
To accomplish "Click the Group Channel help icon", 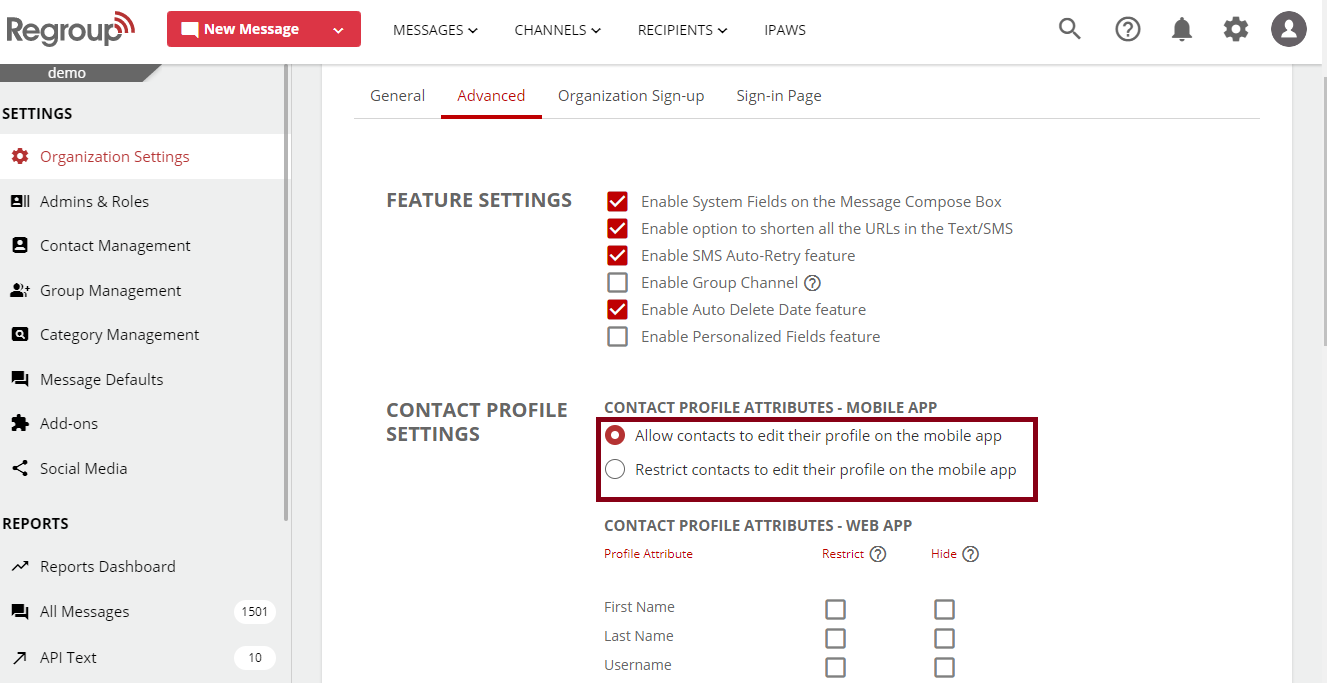I will tap(812, 283).
